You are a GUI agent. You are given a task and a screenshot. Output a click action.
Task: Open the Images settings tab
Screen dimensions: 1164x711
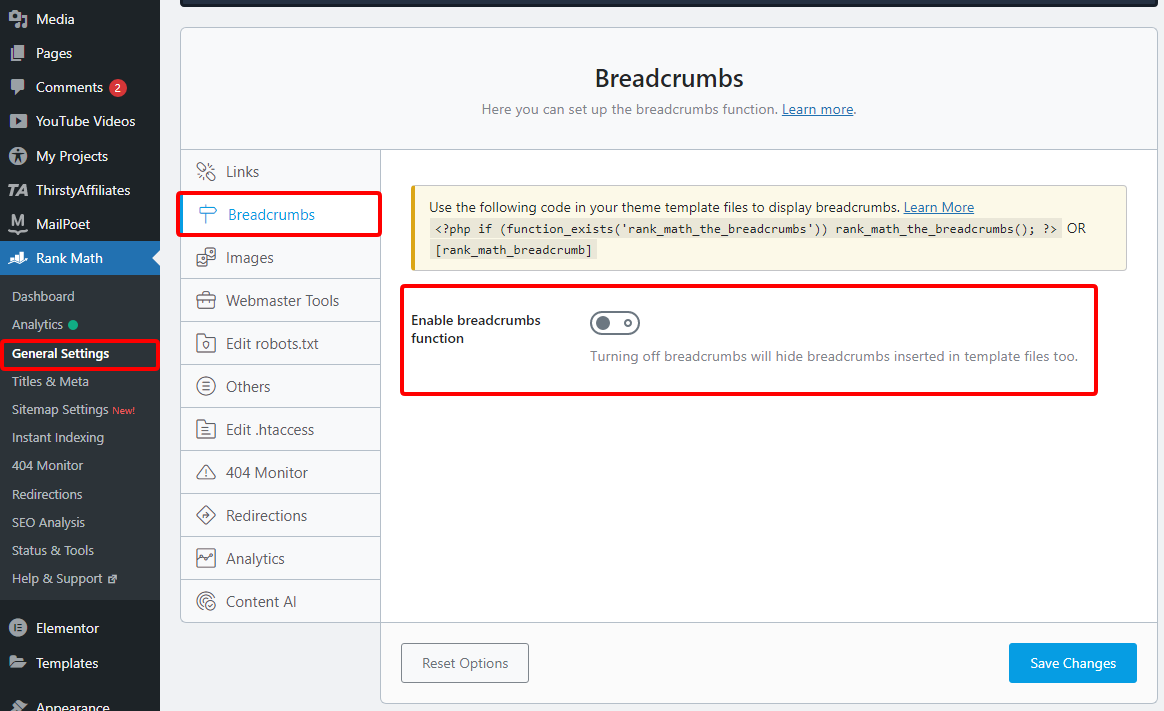[281, 258]
